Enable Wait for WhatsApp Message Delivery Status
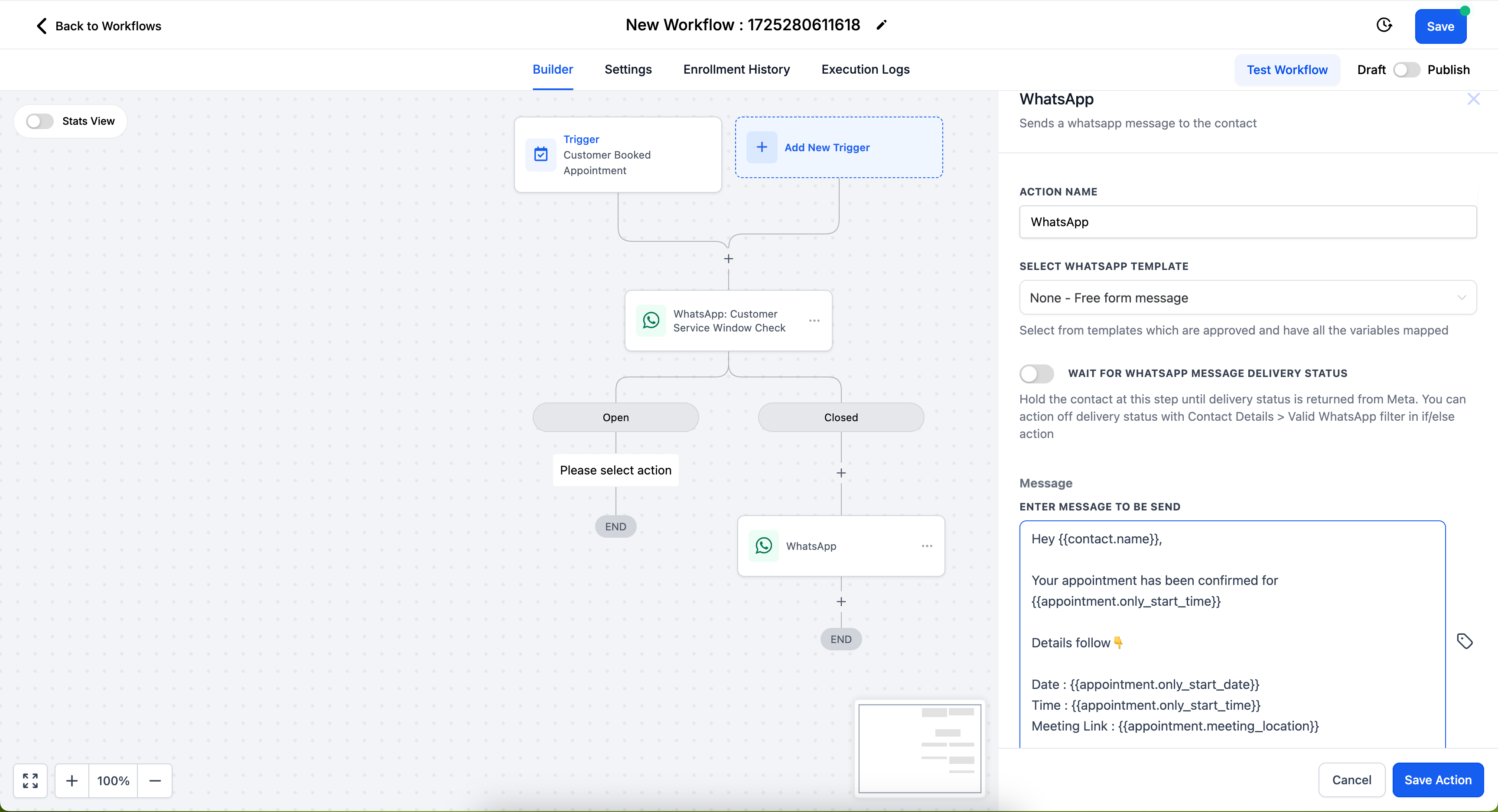Image resolution: width=1498 pixels, height=812 pixels. [x=1036, y=373]
